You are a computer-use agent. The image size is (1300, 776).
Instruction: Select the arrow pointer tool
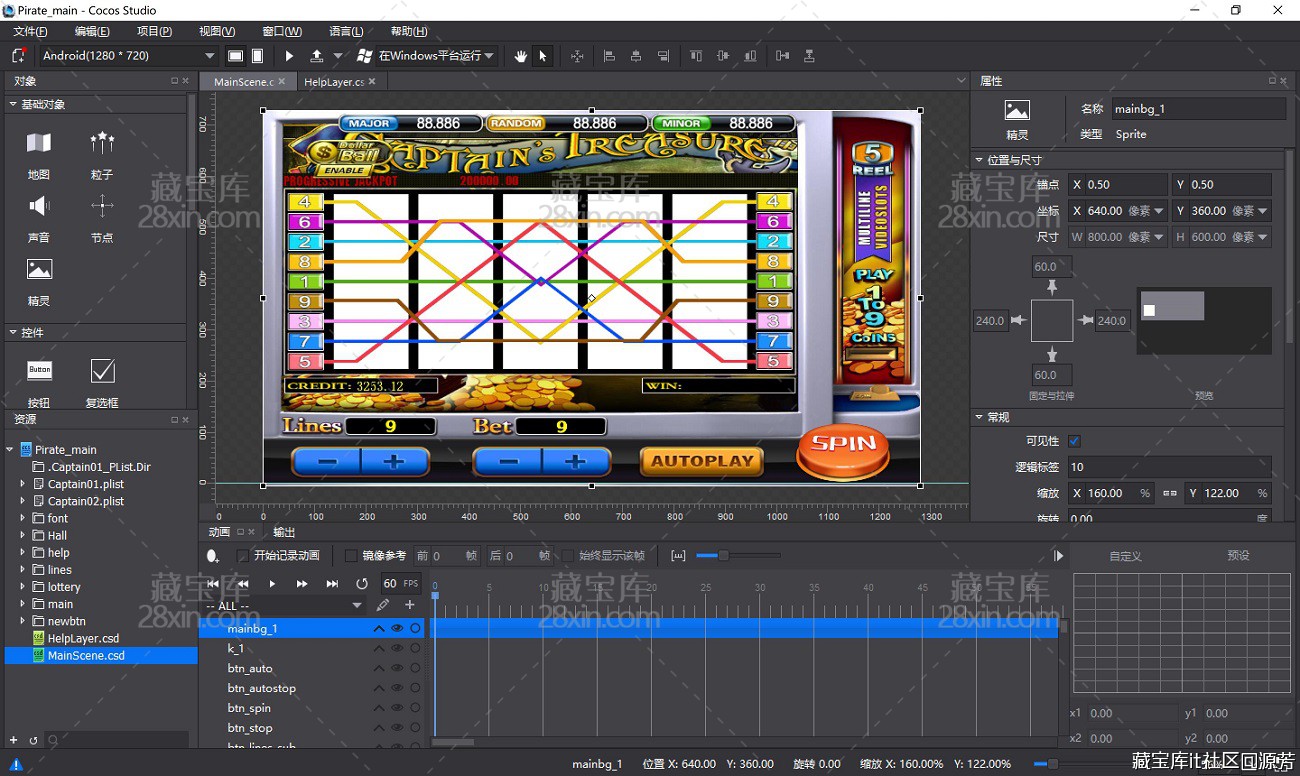[x=543, y=56]
